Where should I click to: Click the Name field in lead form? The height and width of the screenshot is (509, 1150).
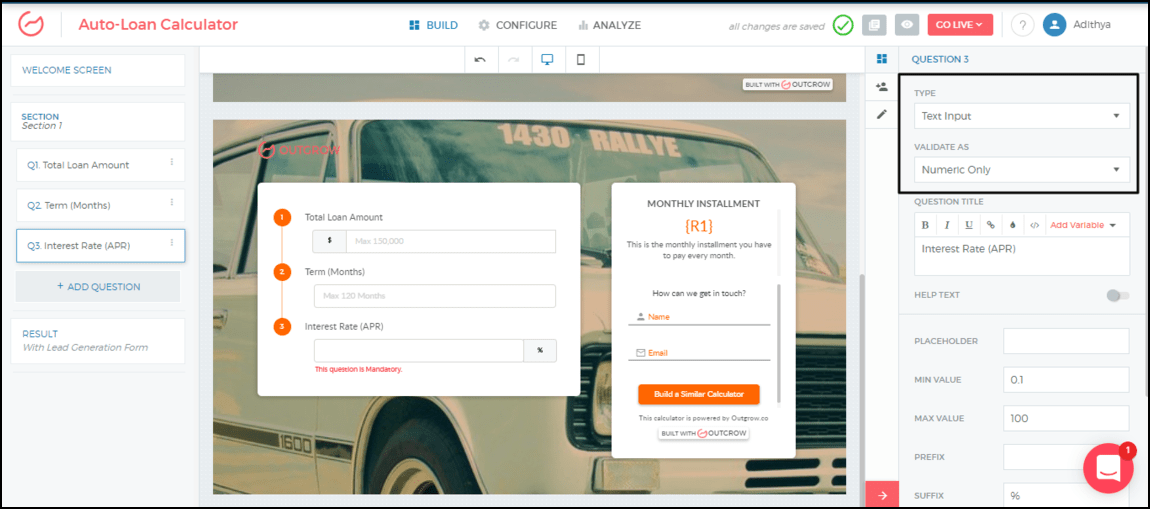pos(699,317)
